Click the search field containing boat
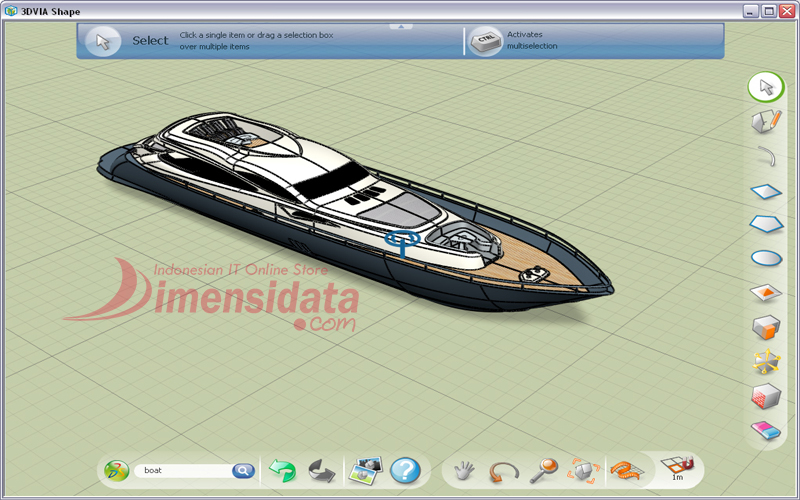This screenshot has height=500, width=800. click(183, 470)
